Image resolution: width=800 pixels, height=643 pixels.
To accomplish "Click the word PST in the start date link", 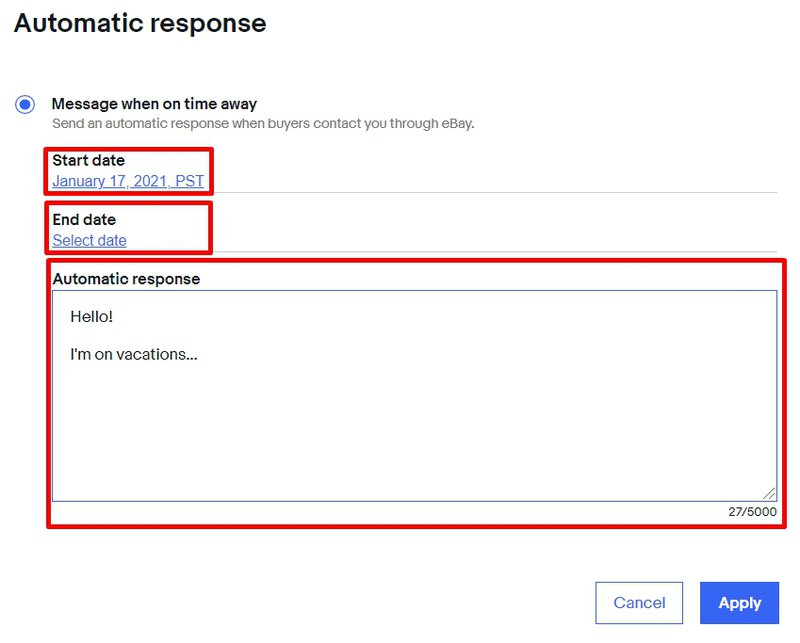I will [x=190, y=181].
